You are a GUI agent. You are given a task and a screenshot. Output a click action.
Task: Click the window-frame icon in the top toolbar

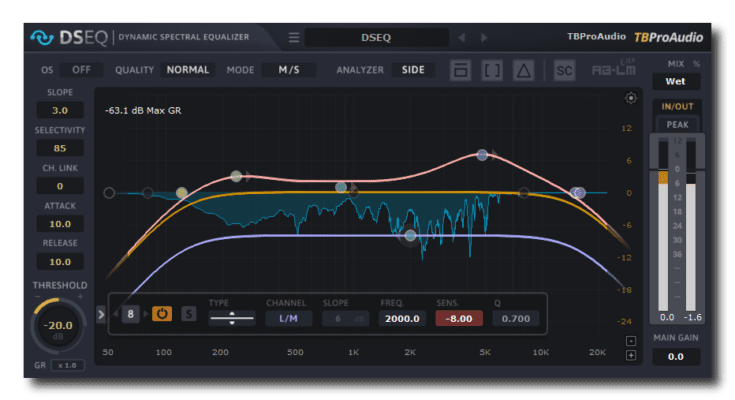point(461,70)
